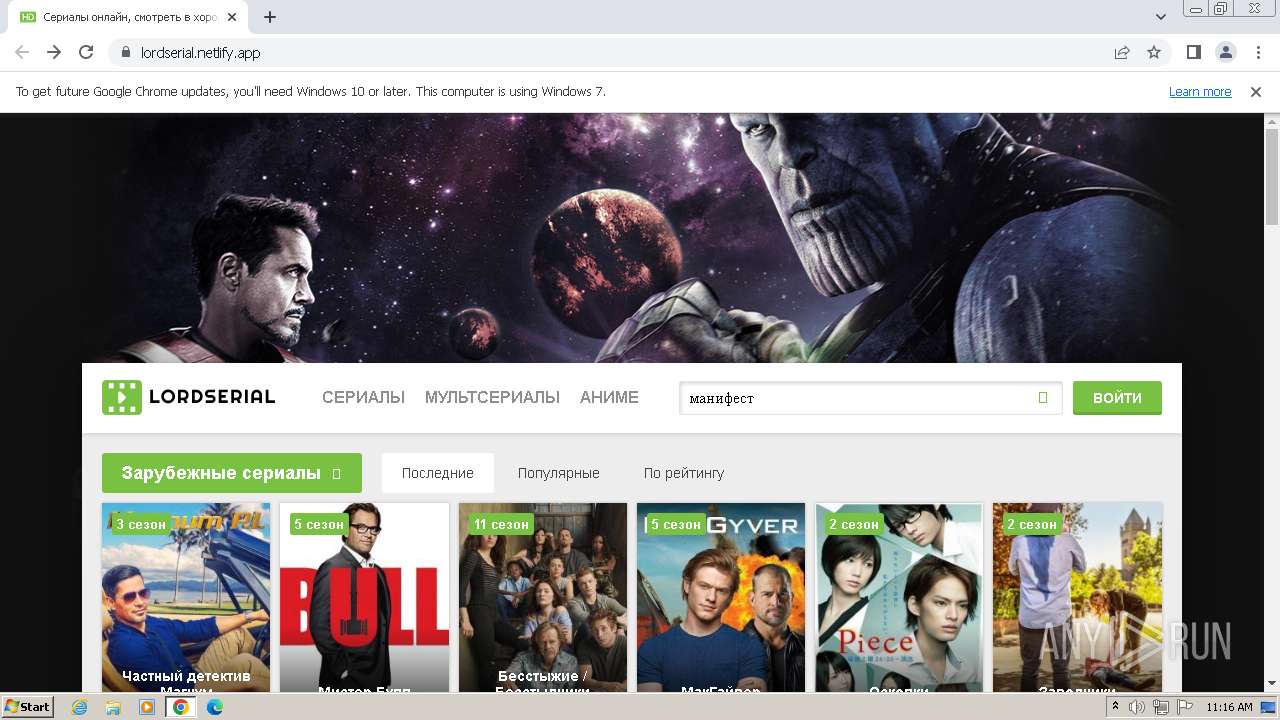Open File Explorer from taskbar
Image resolution: width=1280 pixels, height=720 pixels.
[x=113, y=707]
